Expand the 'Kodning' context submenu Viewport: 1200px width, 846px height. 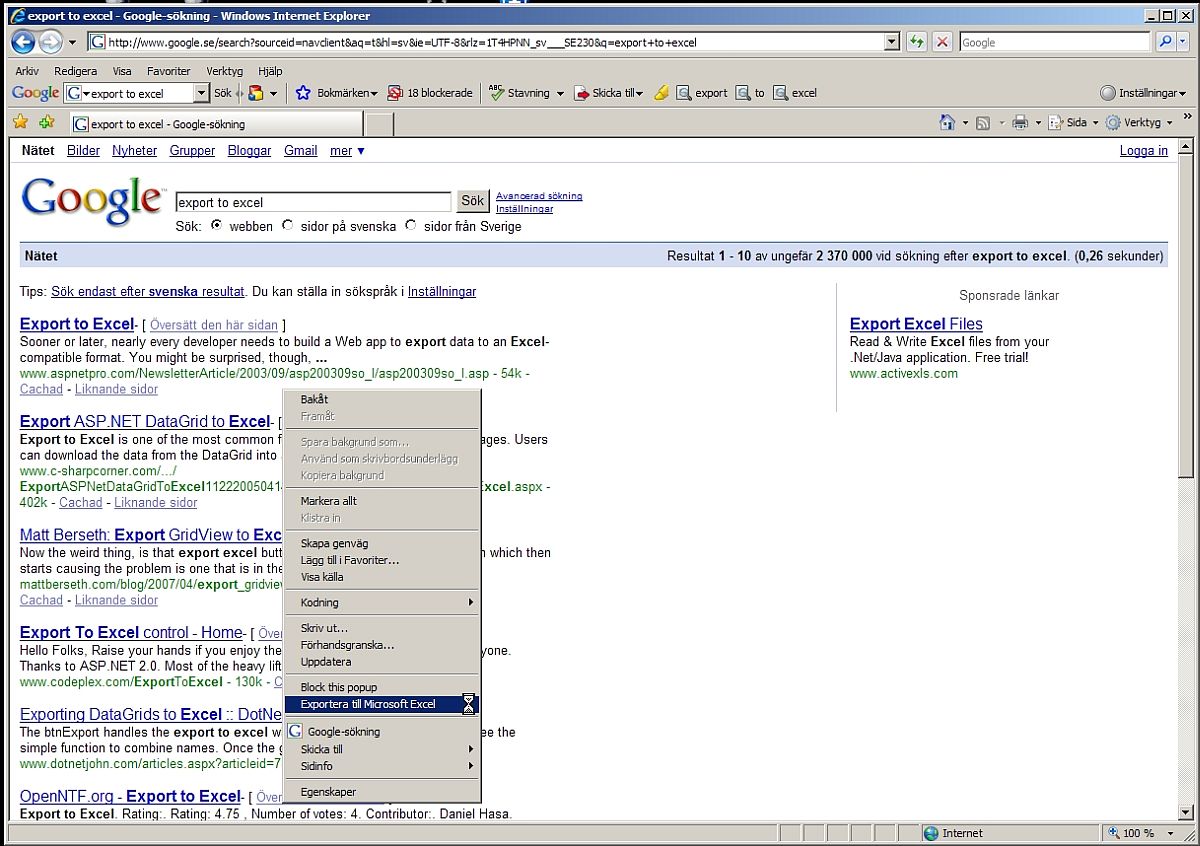(381, 603)
